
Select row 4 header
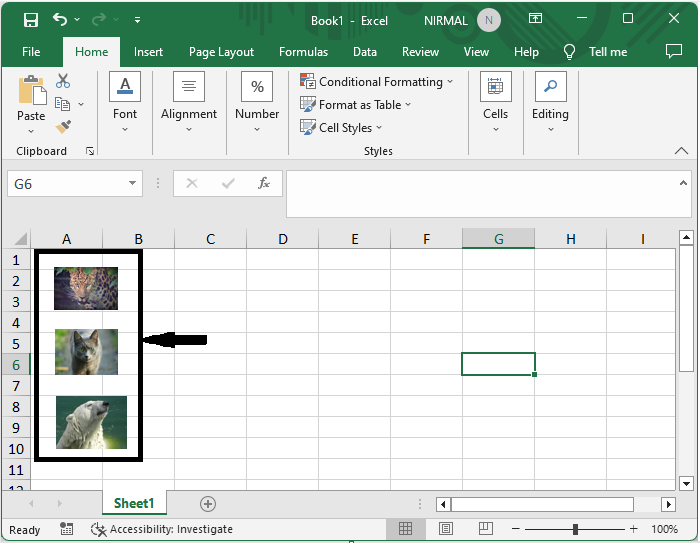tap(16, 322)
